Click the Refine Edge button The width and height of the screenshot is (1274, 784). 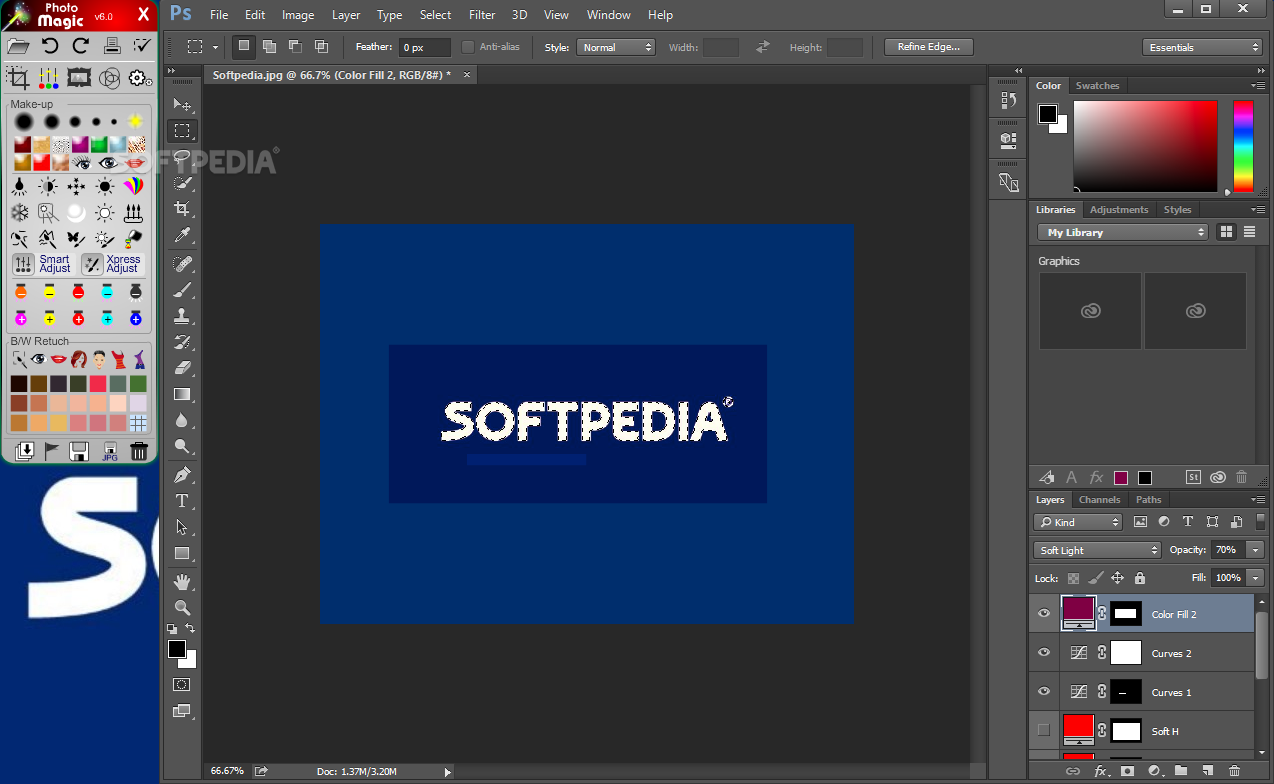click(x=929, y=47)
